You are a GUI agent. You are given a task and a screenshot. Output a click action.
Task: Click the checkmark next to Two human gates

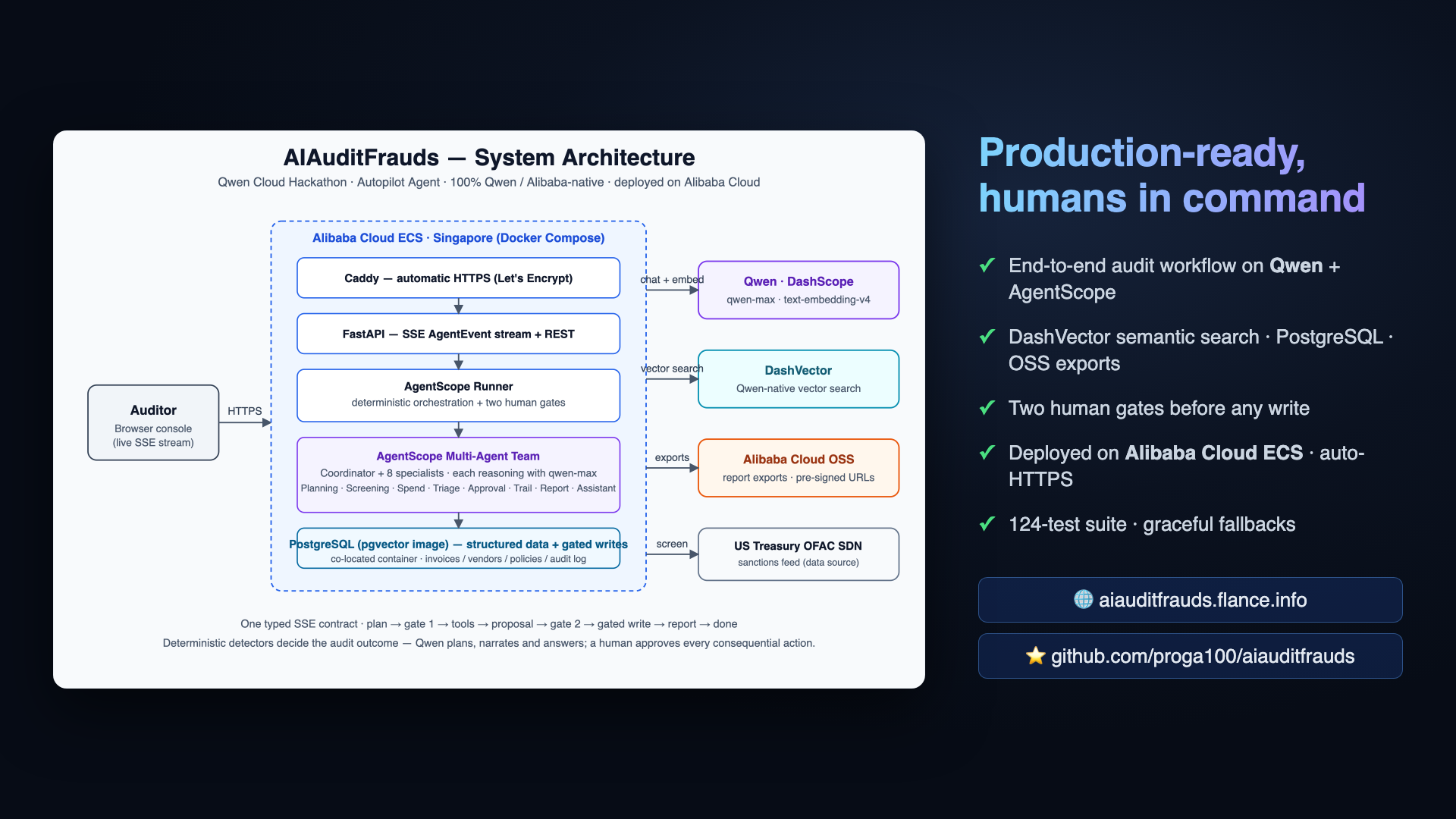point(987,407)
